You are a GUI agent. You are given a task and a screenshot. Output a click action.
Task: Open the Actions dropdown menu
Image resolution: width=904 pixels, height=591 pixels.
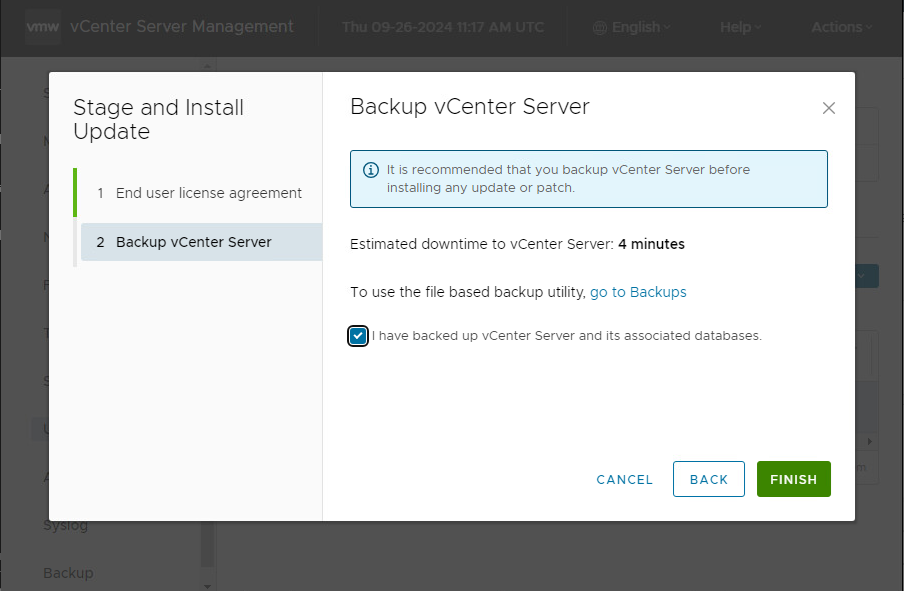pos(842,27)
